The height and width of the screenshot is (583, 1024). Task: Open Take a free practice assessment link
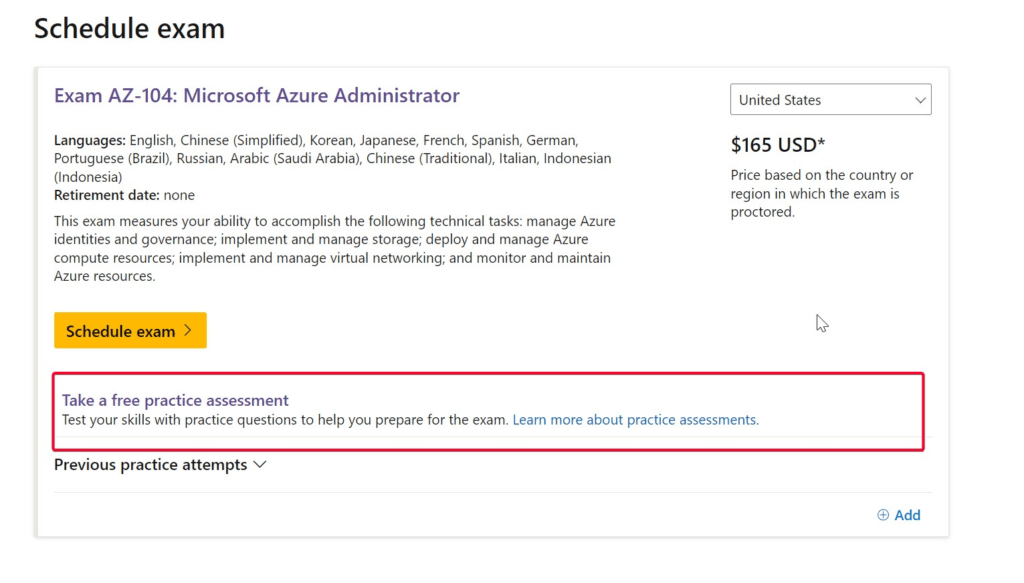click(x=175, y=400)
